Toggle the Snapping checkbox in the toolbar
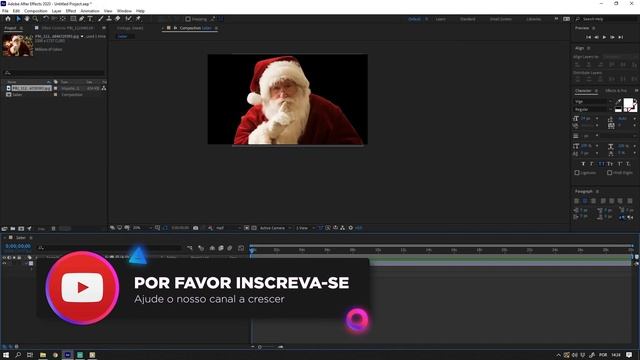Image resolution: width=640 pixels, height=360 pixels. click(x=188, y=19)
